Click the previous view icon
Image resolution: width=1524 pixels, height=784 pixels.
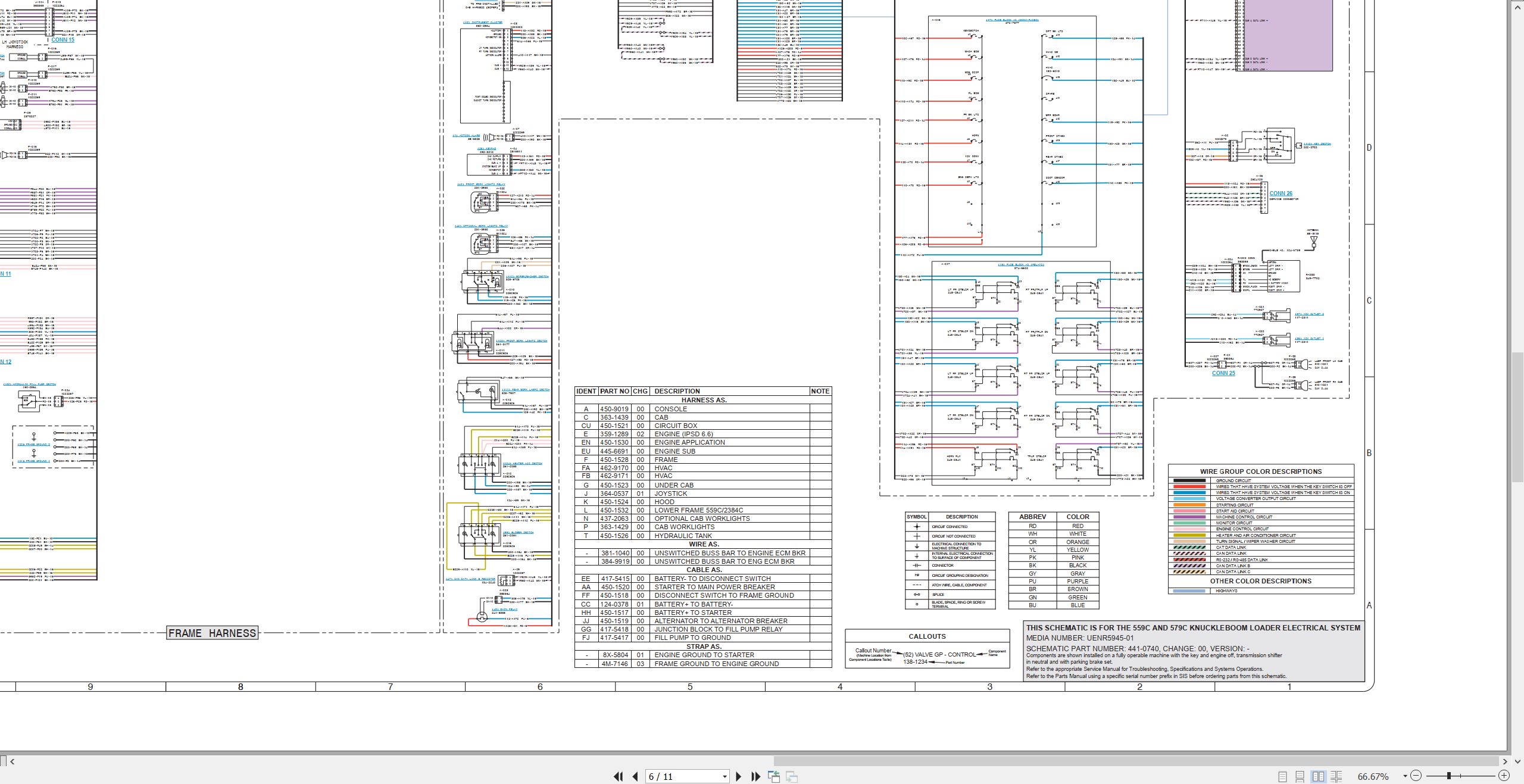click(x=774, y=776)
